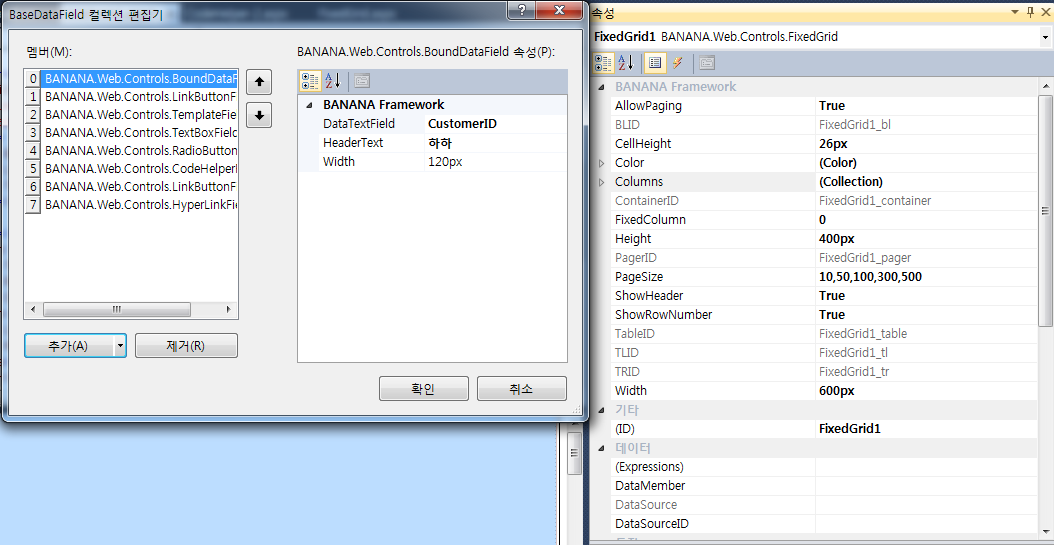The height and width of the screenshot is (545, 1054).
Task: Sort dialog property grid alphabetically
Action: 333,81
